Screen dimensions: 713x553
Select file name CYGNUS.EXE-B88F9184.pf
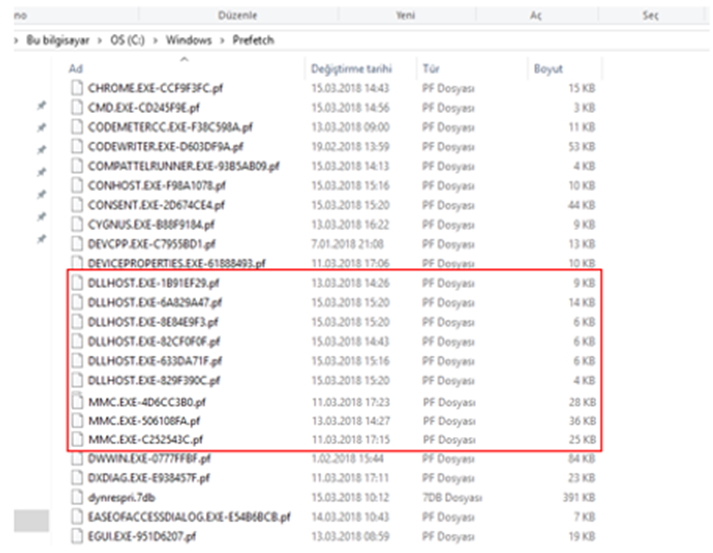click(151, 225)
